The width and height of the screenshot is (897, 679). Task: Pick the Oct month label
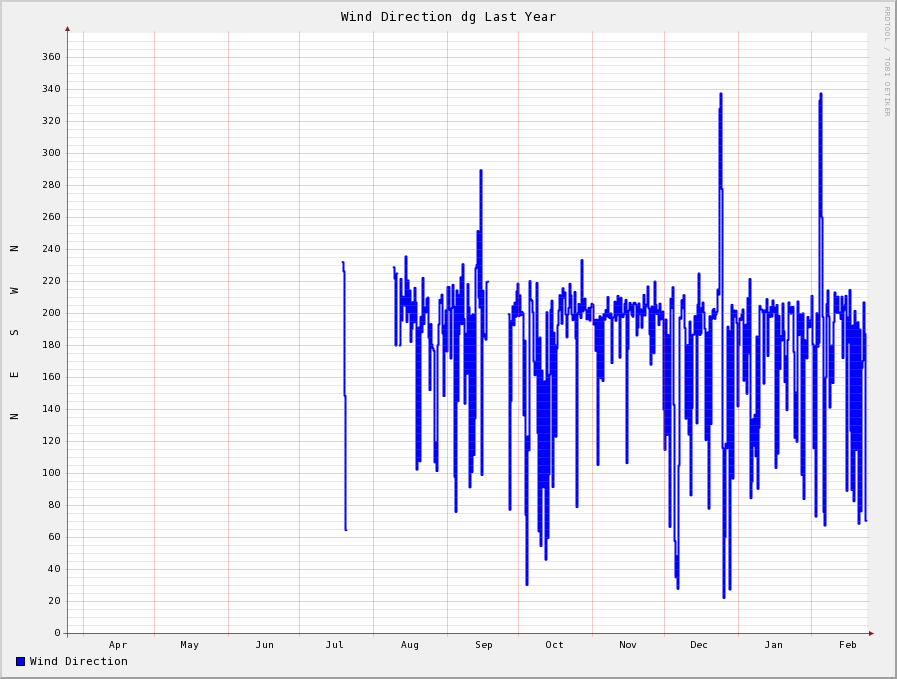[555, 645]
